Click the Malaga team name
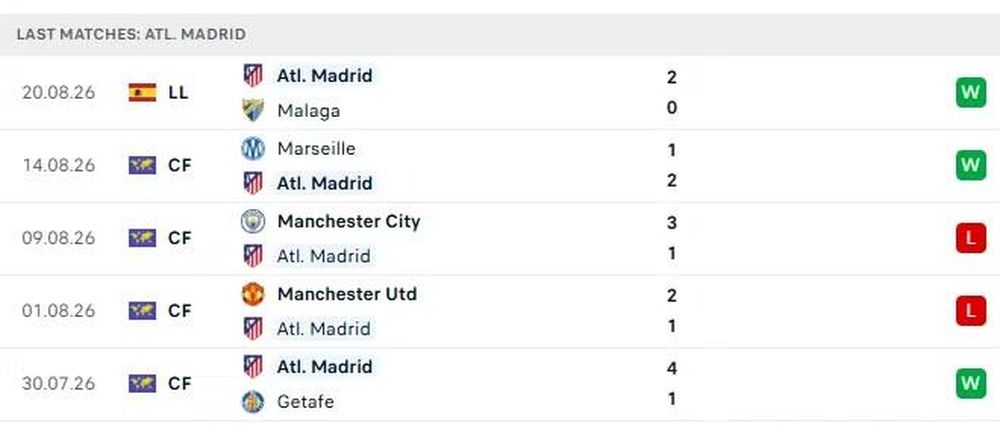Image resolution: width=1000 pixels, height=426 pixels. pos(309,110)
